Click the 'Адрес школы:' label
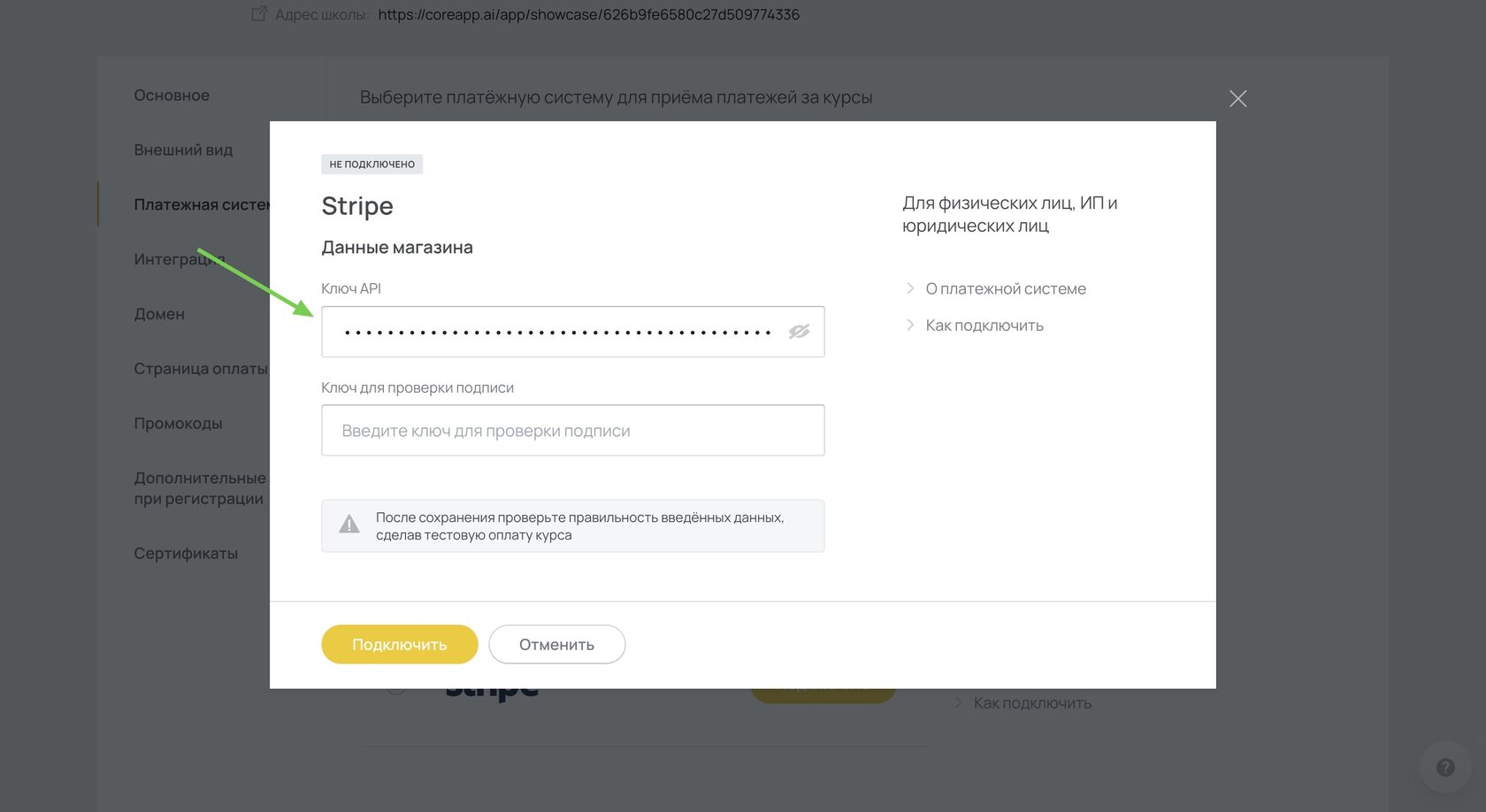1486x812 pixels. pos(322,15)
